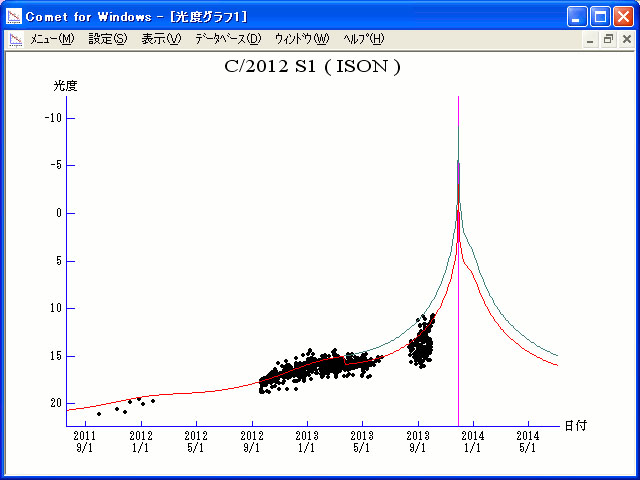Open the 設定(S) settings menu

tap(108, 39)
